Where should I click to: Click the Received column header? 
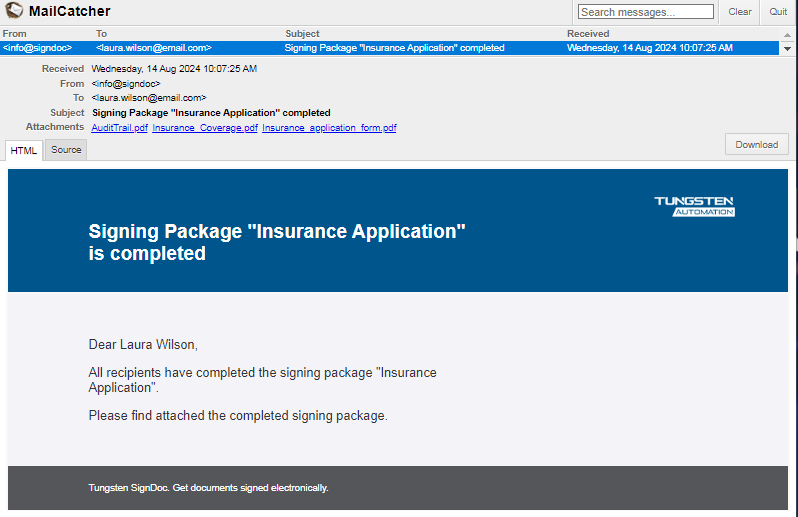click(588, 34)
